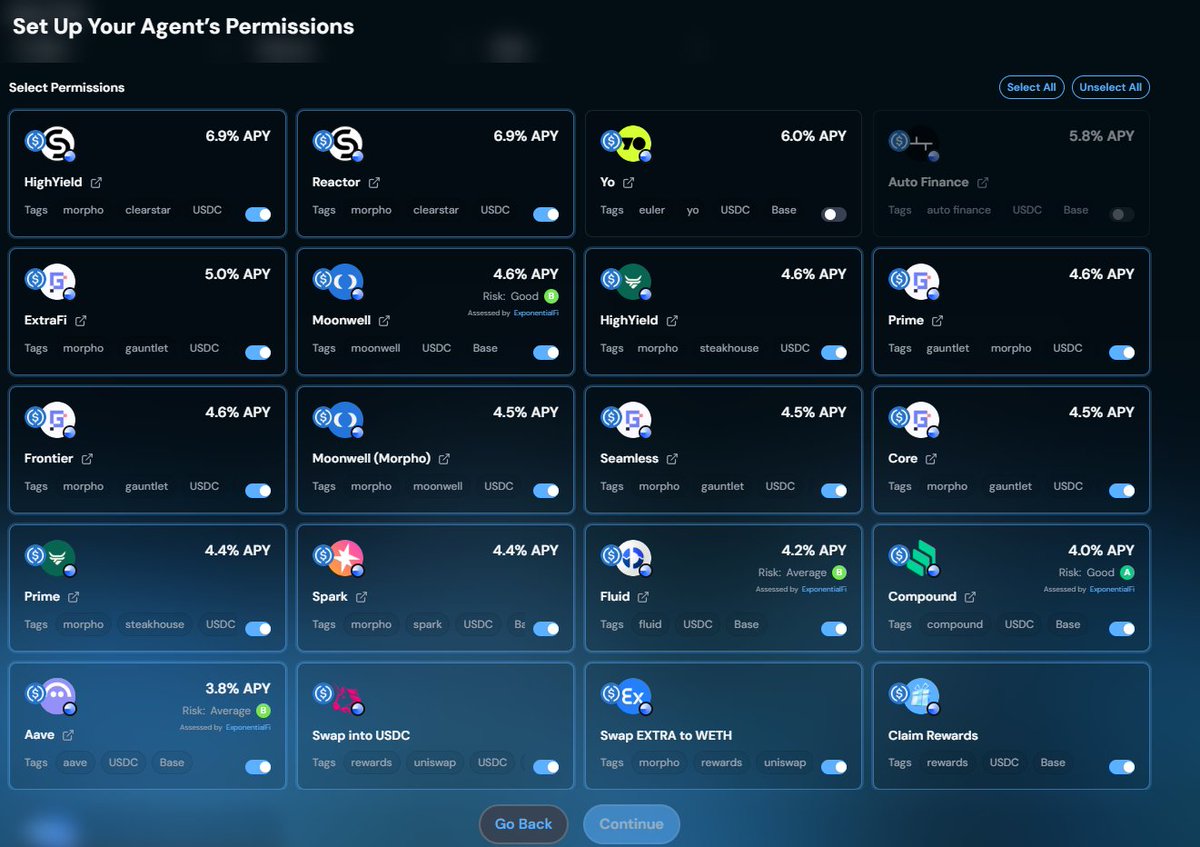This screenshot has width=1200, height=847.
Task: Open ExponentialFi link on Fluid card
Action: click(x=824, y=589)
